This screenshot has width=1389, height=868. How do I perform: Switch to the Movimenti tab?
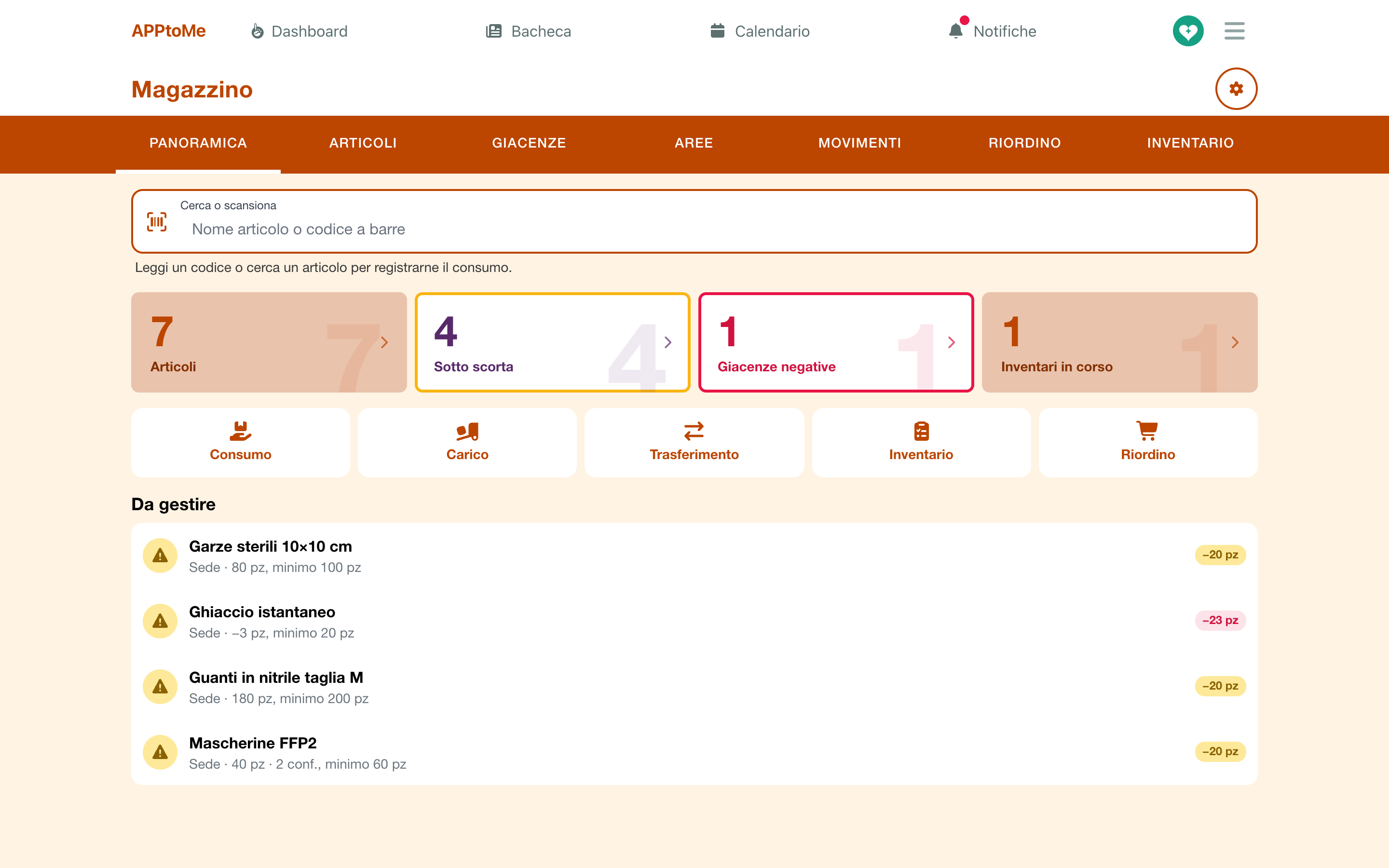(x=860, y=144)
